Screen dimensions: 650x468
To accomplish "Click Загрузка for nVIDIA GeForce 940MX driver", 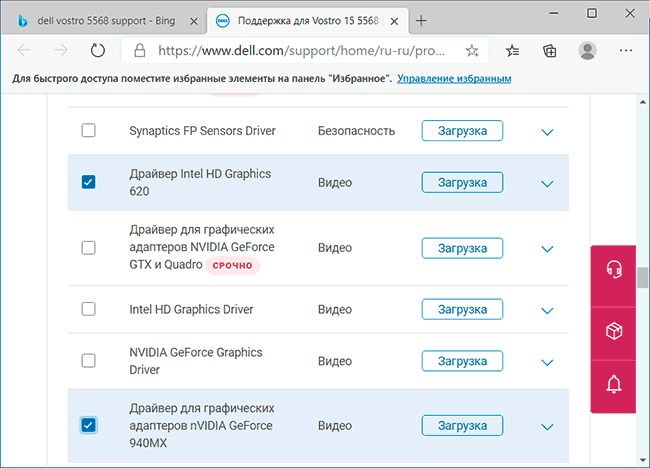I will pyautogui.click(x=462, y=425).
